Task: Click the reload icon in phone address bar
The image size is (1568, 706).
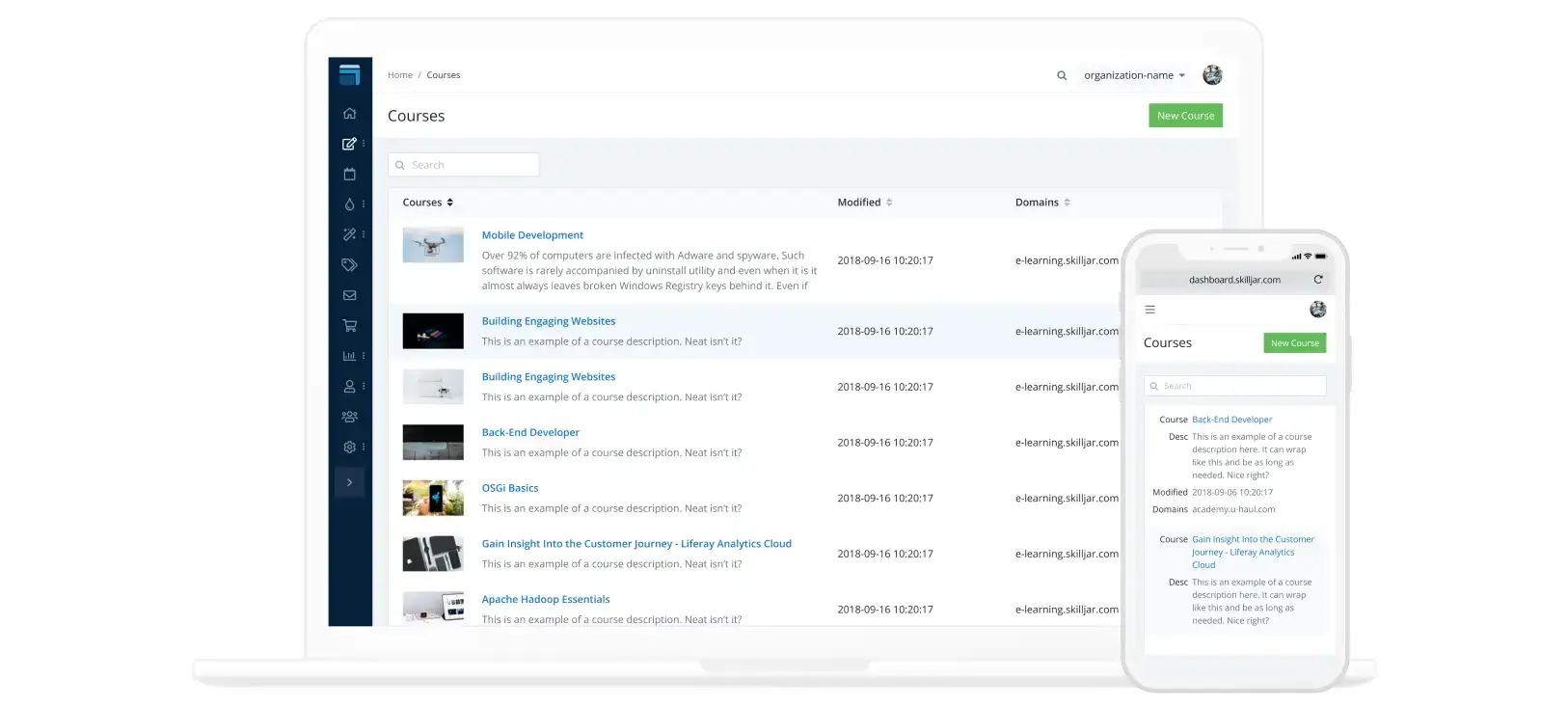Action: 1318,280
